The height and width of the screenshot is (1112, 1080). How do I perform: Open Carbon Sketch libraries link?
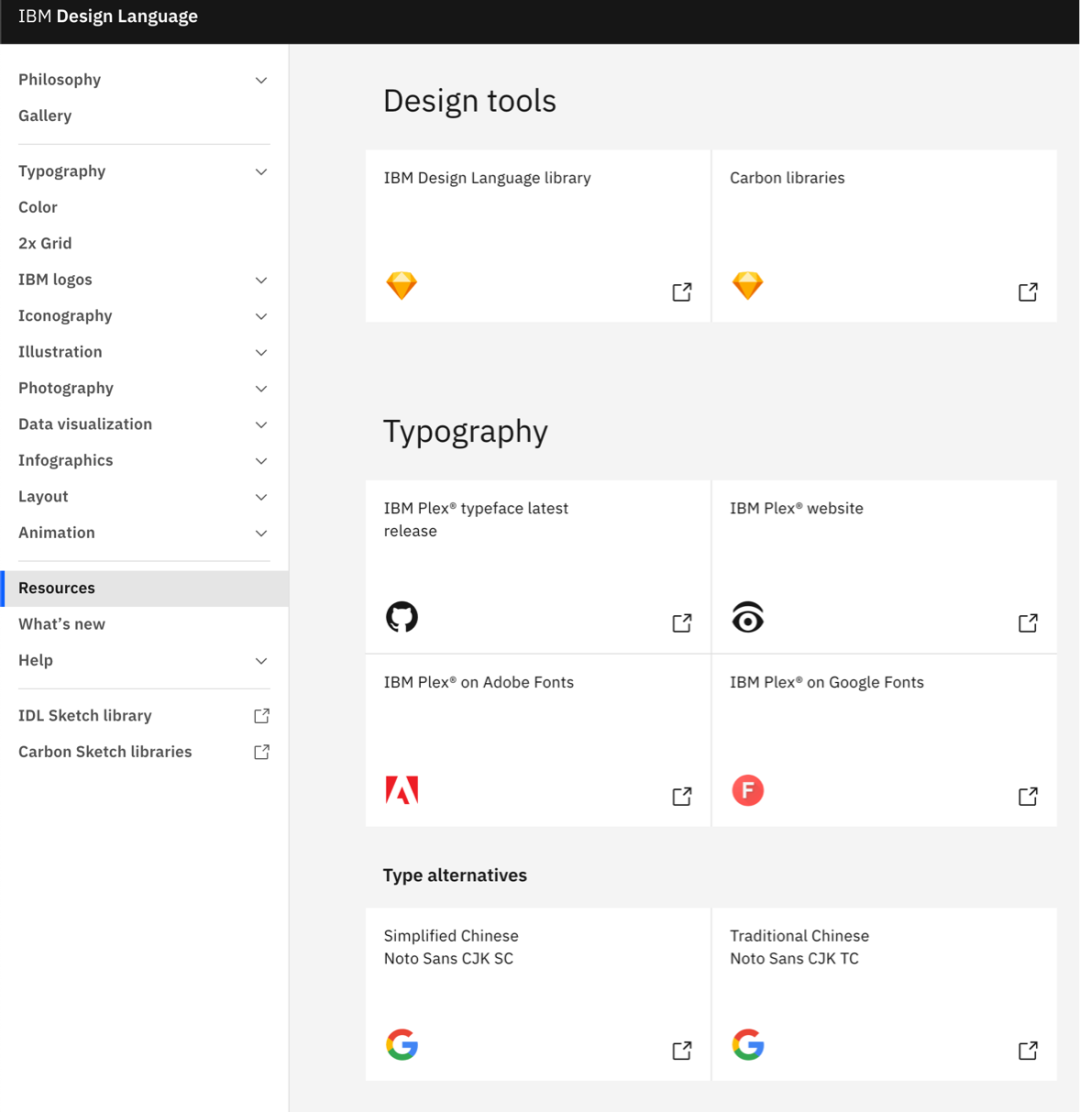tap(144, 752)
